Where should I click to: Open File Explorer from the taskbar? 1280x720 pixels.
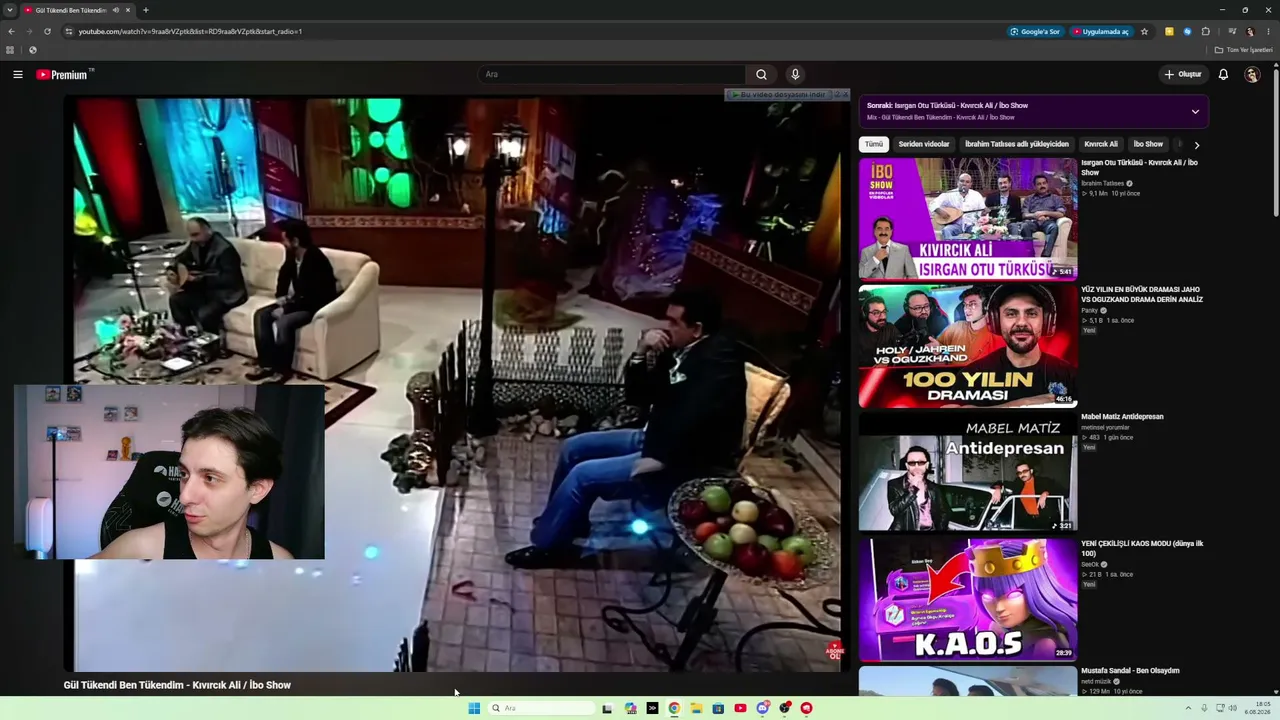[x=696, y=708]
